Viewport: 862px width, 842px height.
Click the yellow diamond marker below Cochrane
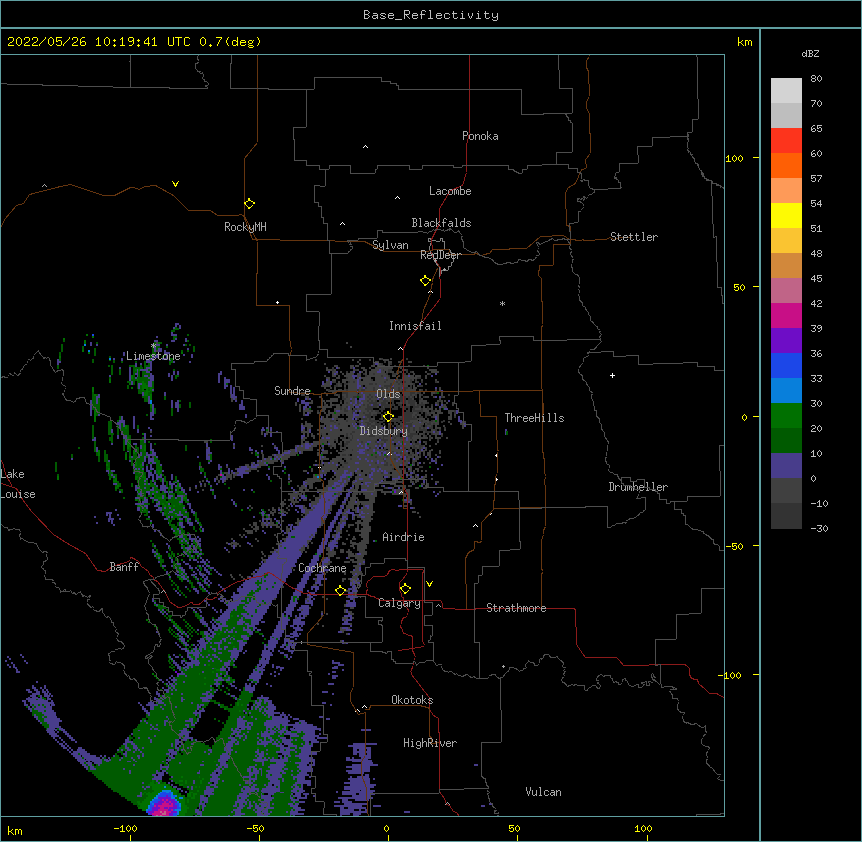[340, 591]
